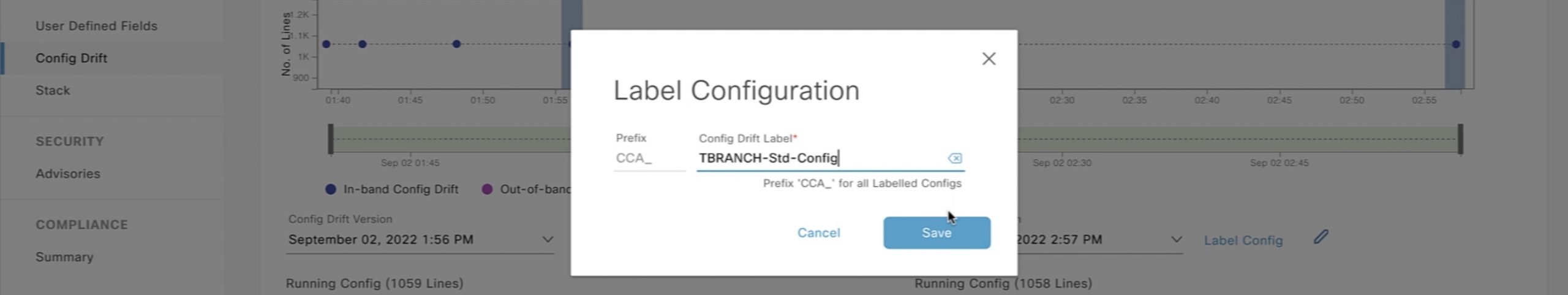Viewport: 1568px width, 295px height.
Task: Close the Label Configuration dialog
Action: pyautogui.click(x=988, y=59)
